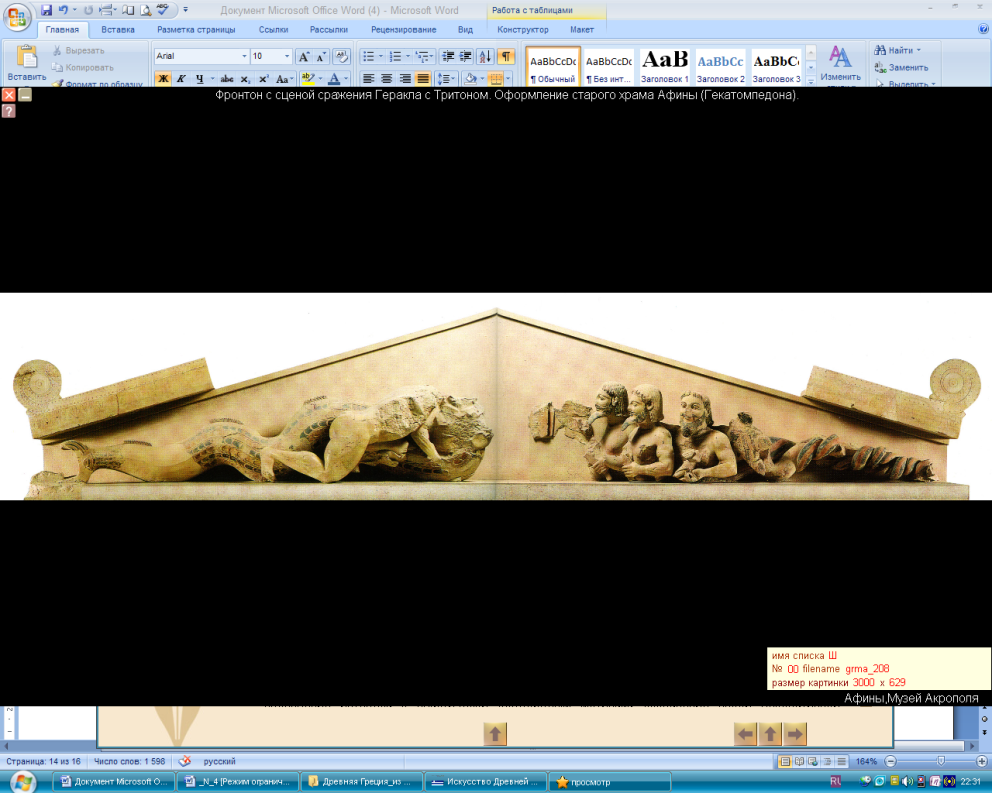Open the font size 10 dropdown
This screenshot has width=992, height=793.
tap(287, 56)
